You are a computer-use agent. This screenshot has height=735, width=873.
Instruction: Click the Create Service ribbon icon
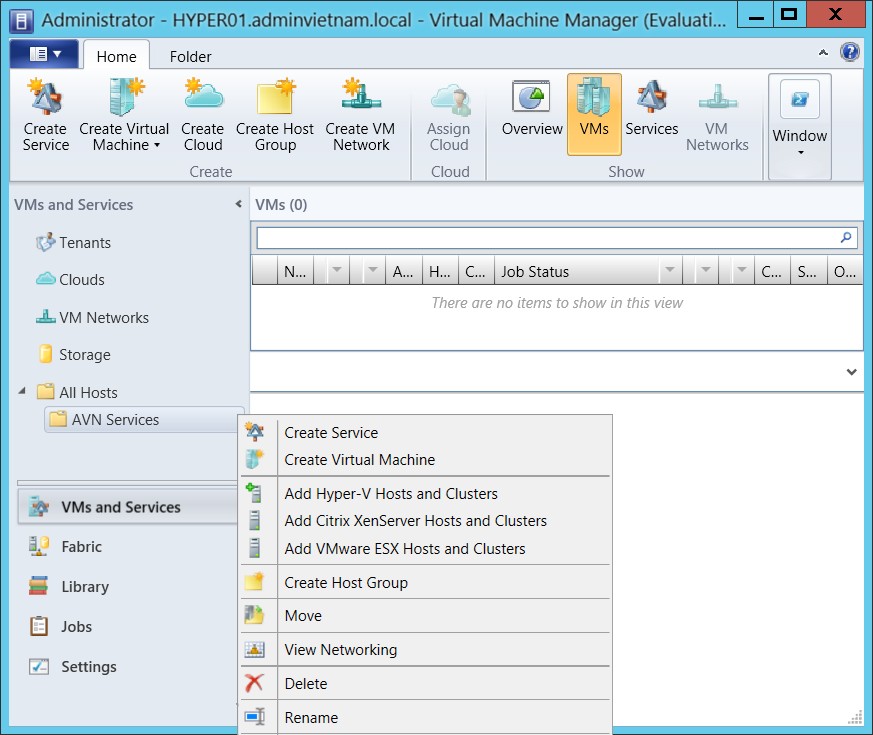(x=46, y=115)
